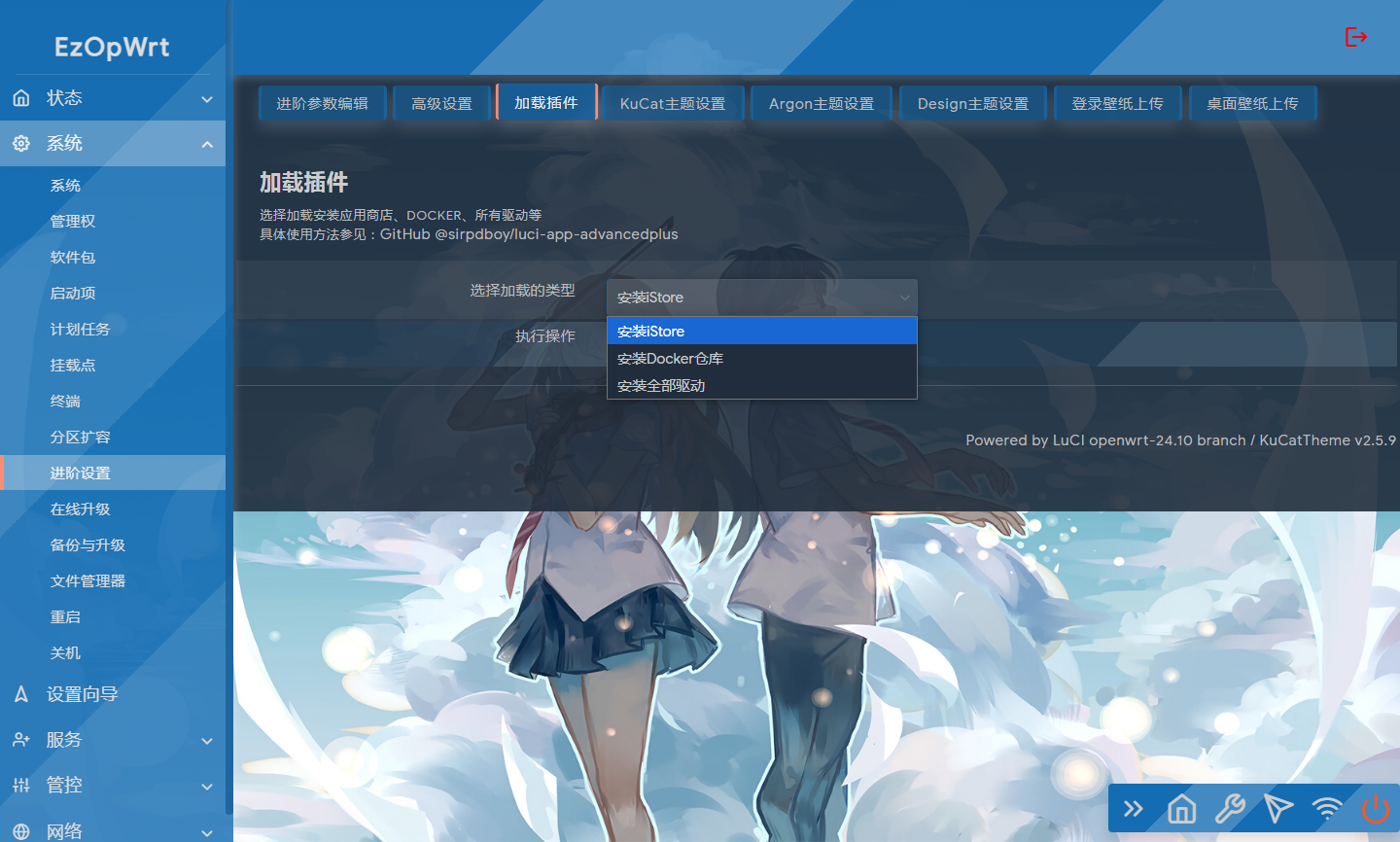Open 进阶设置 in sidebar
The image size is (1400, 842).
coord(113,474)
